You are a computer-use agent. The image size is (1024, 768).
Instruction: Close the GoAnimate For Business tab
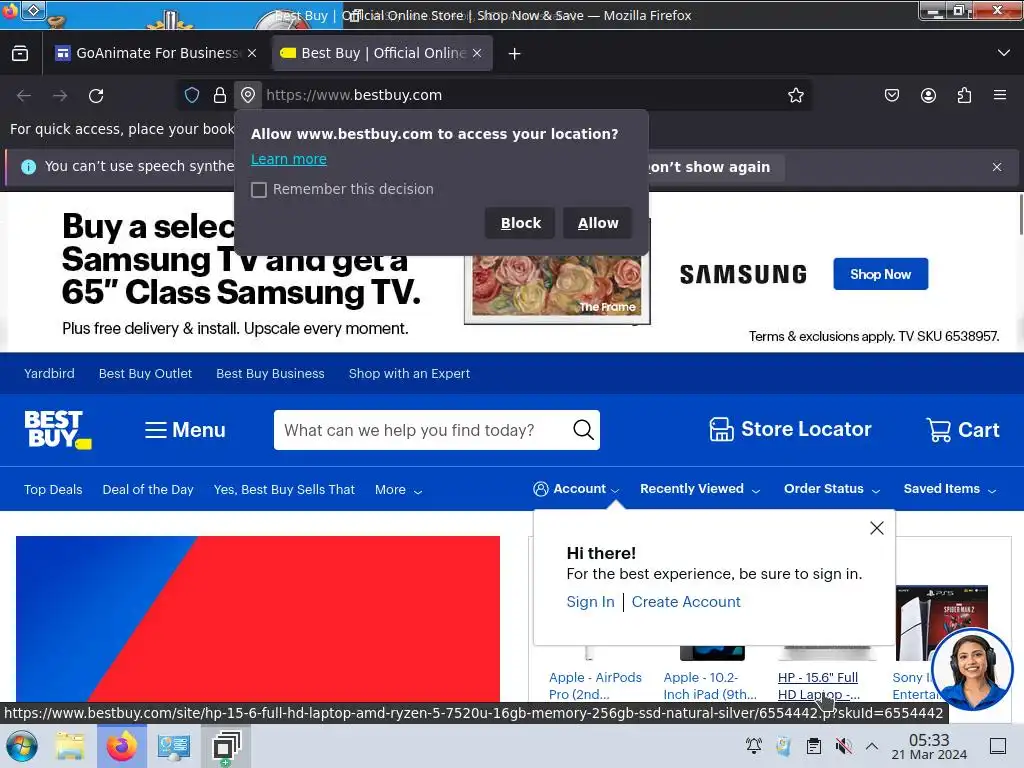coord(252,53)
